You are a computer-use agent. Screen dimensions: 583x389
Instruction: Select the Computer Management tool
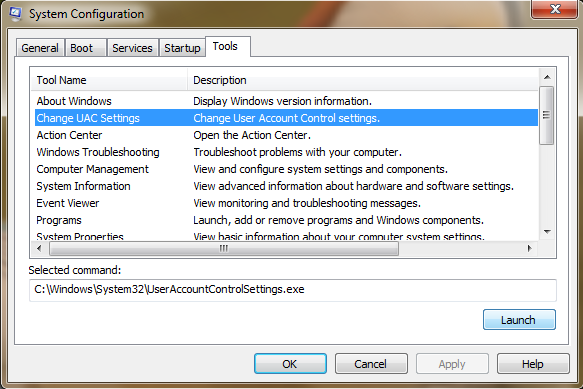click(x=286, y=169)
